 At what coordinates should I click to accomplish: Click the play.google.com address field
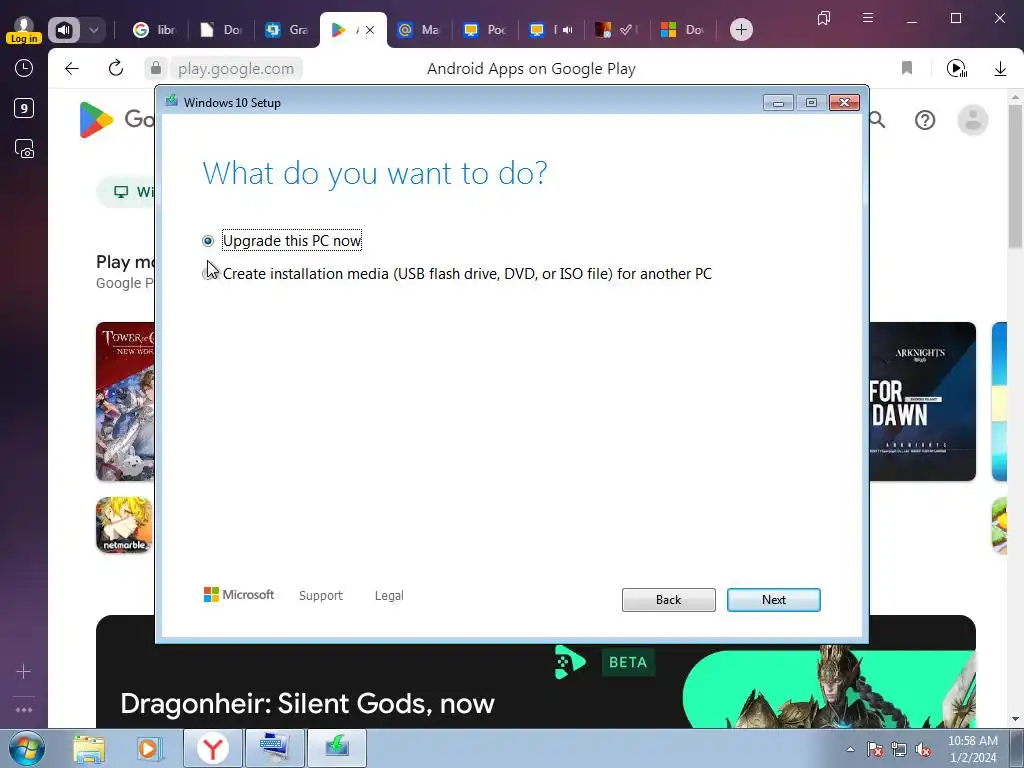(236, 69)
